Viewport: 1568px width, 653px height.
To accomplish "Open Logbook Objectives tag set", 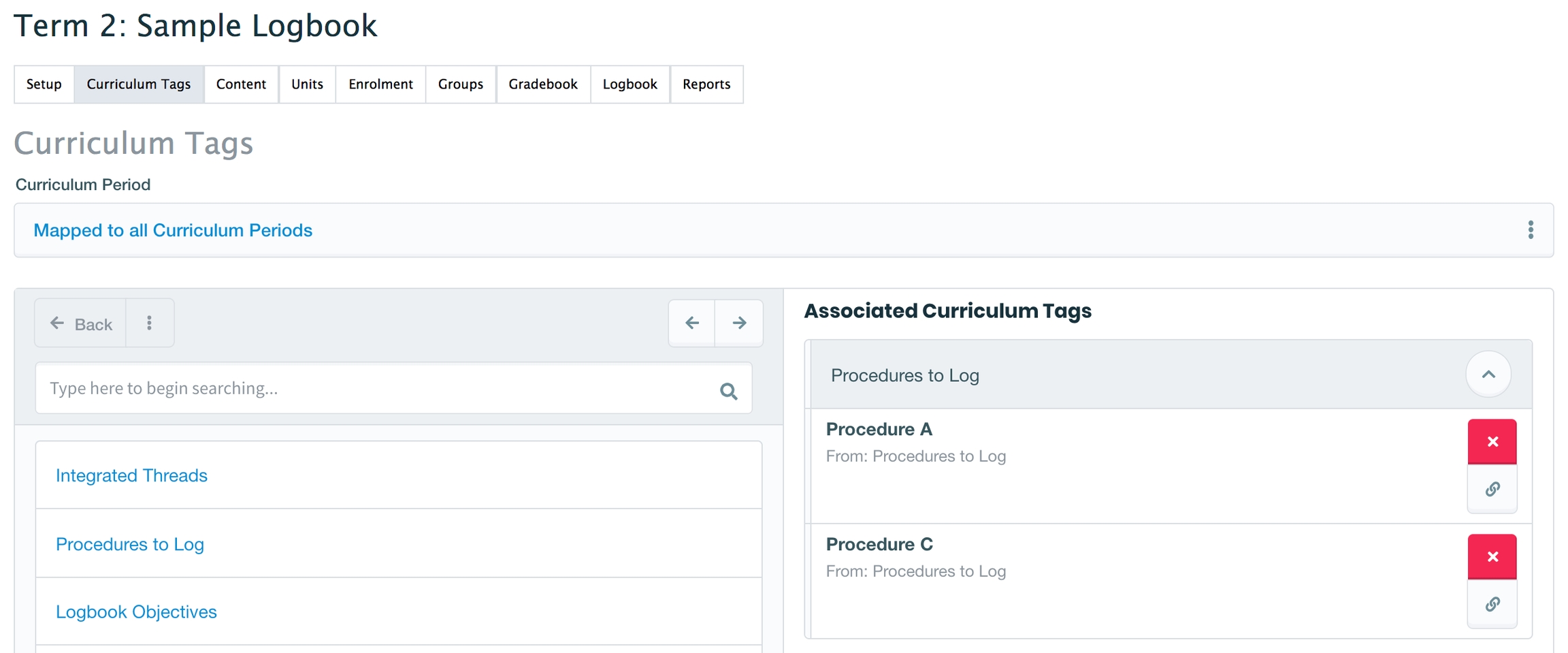I will (x=136, y=611).
